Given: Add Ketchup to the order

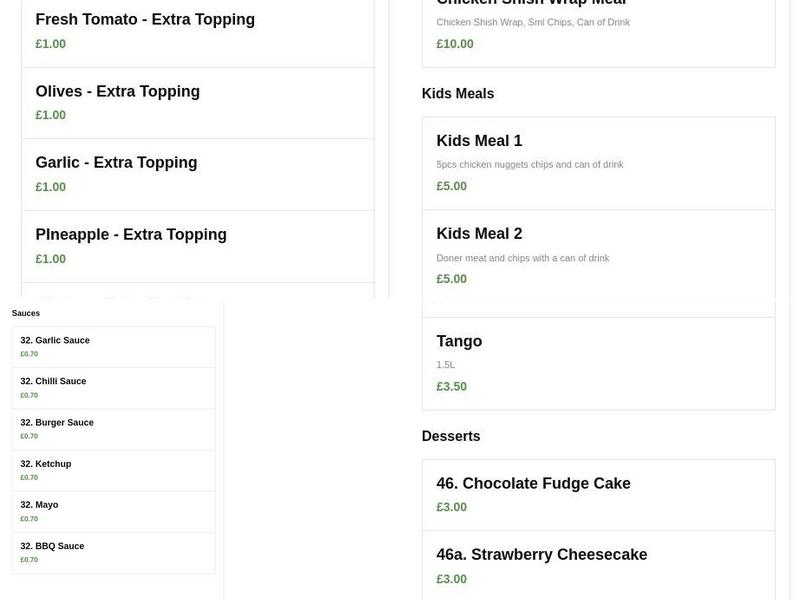Looking at the screenshot, I should [46, 463].
